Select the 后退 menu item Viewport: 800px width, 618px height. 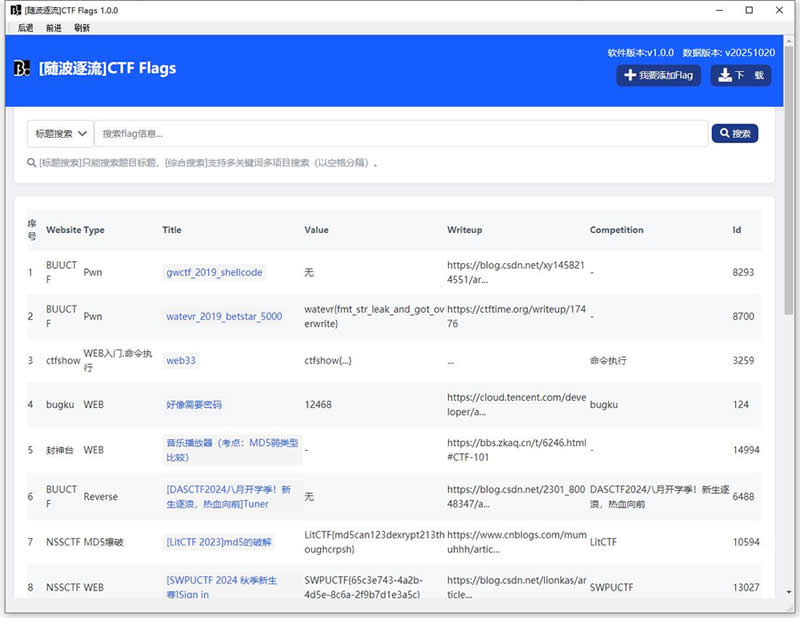[x=25, y=28]
